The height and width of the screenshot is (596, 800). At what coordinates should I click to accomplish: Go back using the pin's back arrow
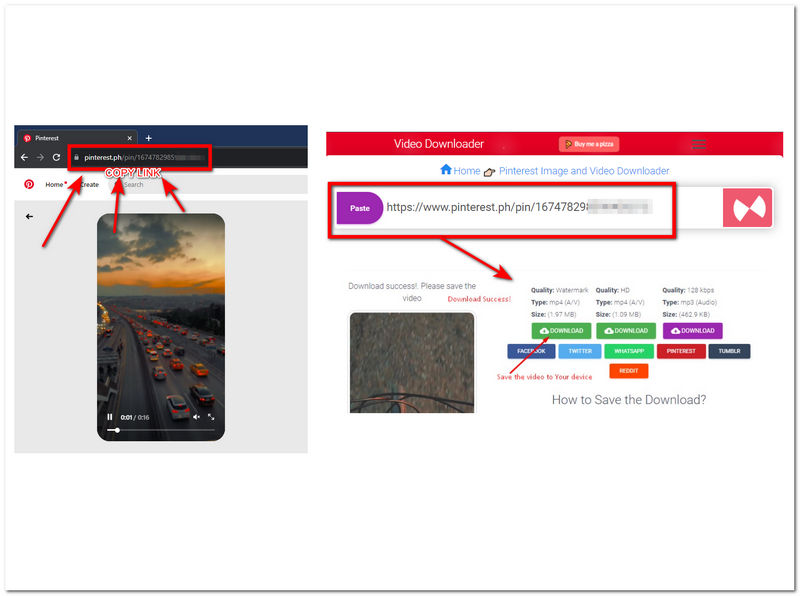pyautogui.click(x=29, y=216)
